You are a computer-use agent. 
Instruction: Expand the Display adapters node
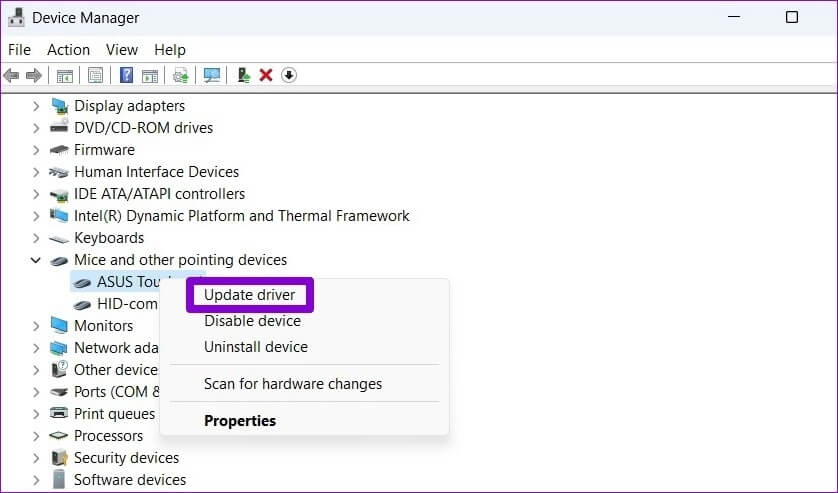36,106
